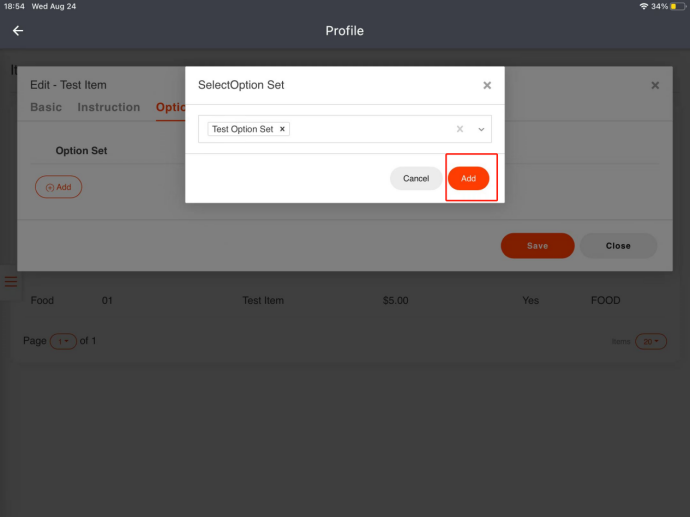Cancel the option set selection
Screen dimensions: 690x518
[x=416, y=178]
